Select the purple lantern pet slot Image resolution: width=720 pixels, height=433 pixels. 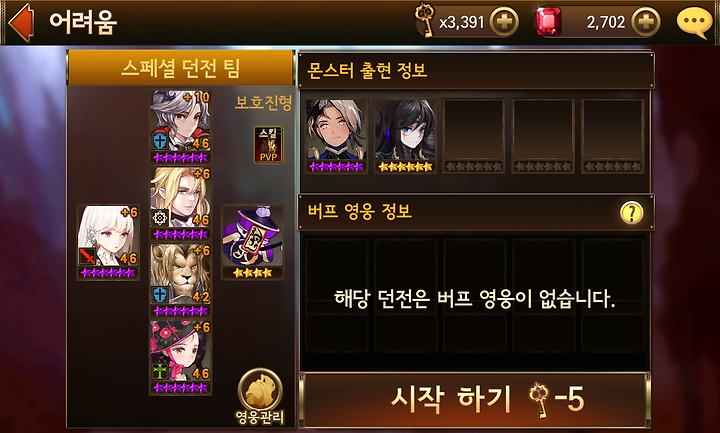click(x=252, y=242)
